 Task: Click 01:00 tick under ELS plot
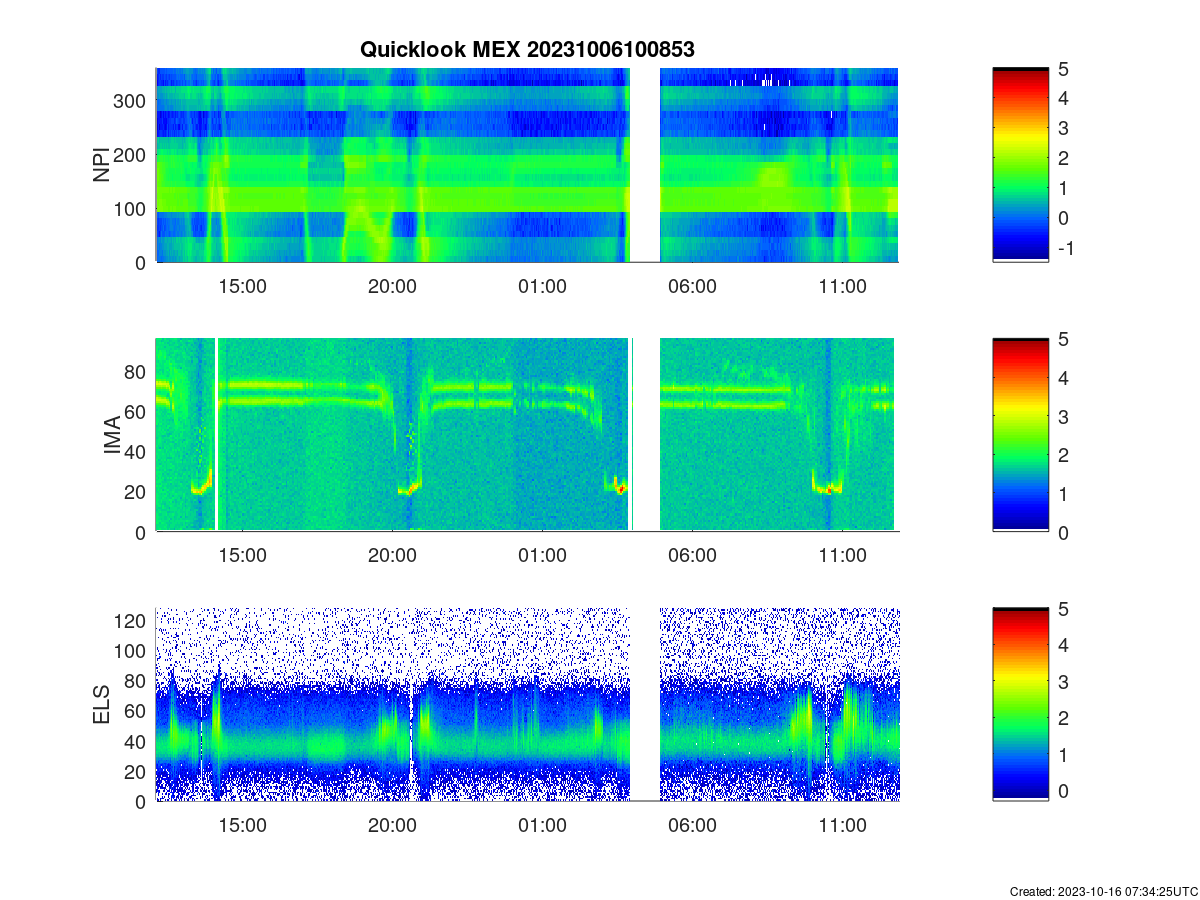coord(542,826)
